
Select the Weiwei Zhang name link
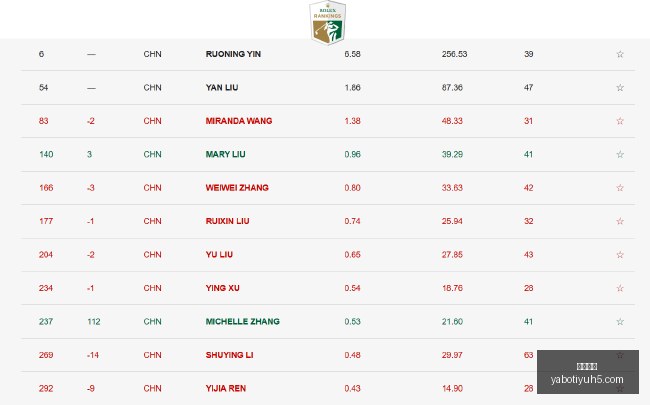coord(237,188)
